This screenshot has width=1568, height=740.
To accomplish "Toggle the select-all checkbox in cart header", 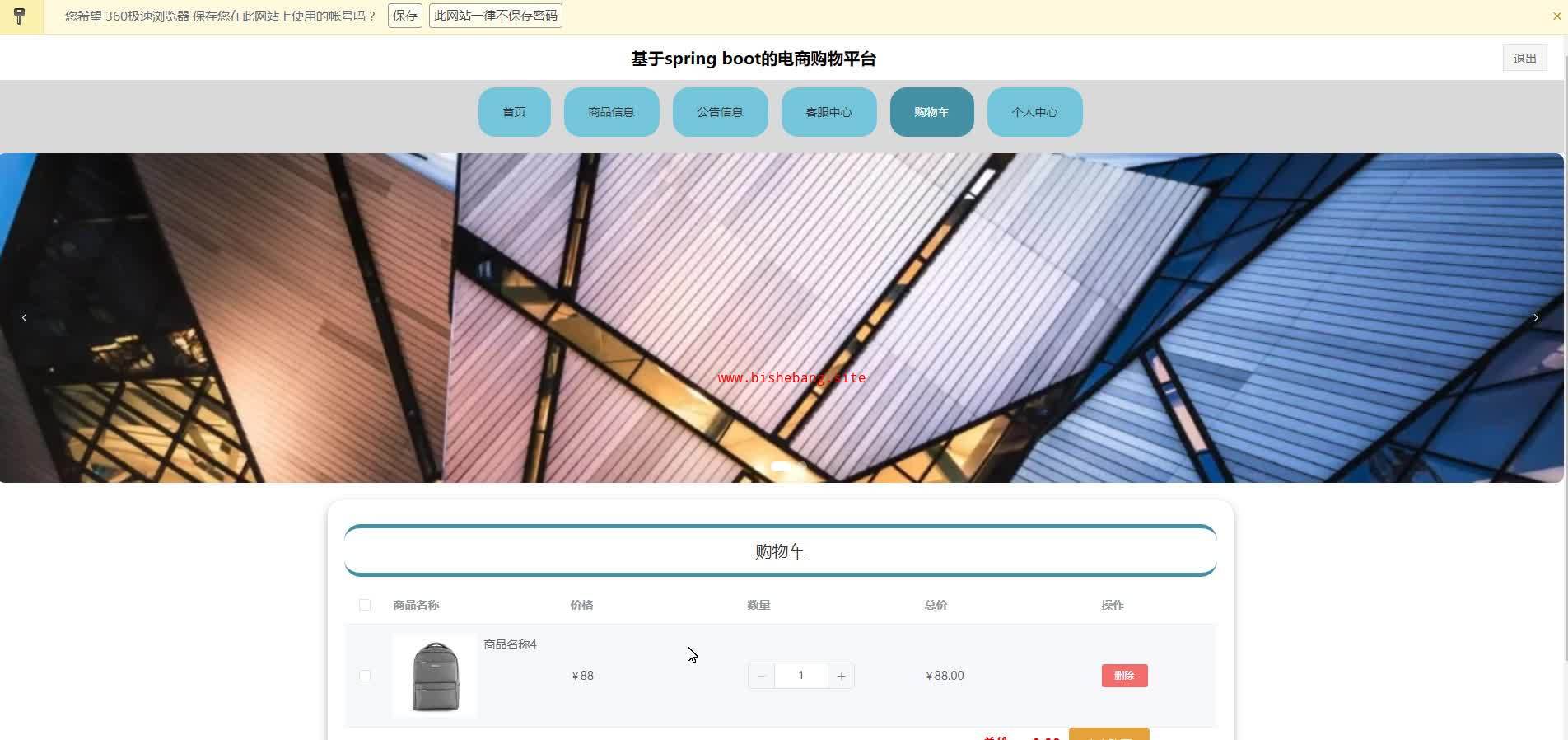I will [365, 605].
